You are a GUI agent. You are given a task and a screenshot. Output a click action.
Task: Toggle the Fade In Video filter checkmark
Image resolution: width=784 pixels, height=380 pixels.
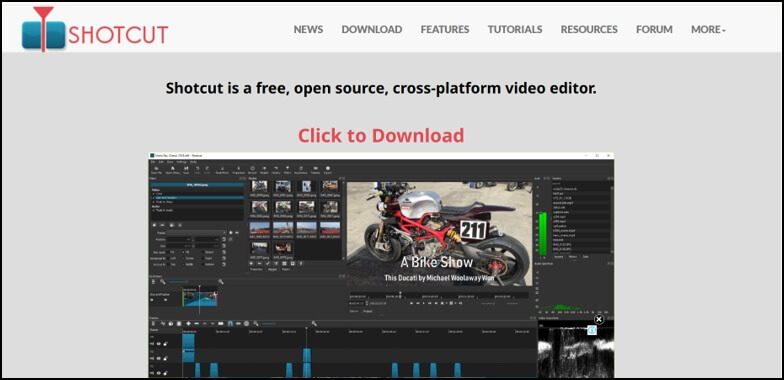click(x=154, y=202)
